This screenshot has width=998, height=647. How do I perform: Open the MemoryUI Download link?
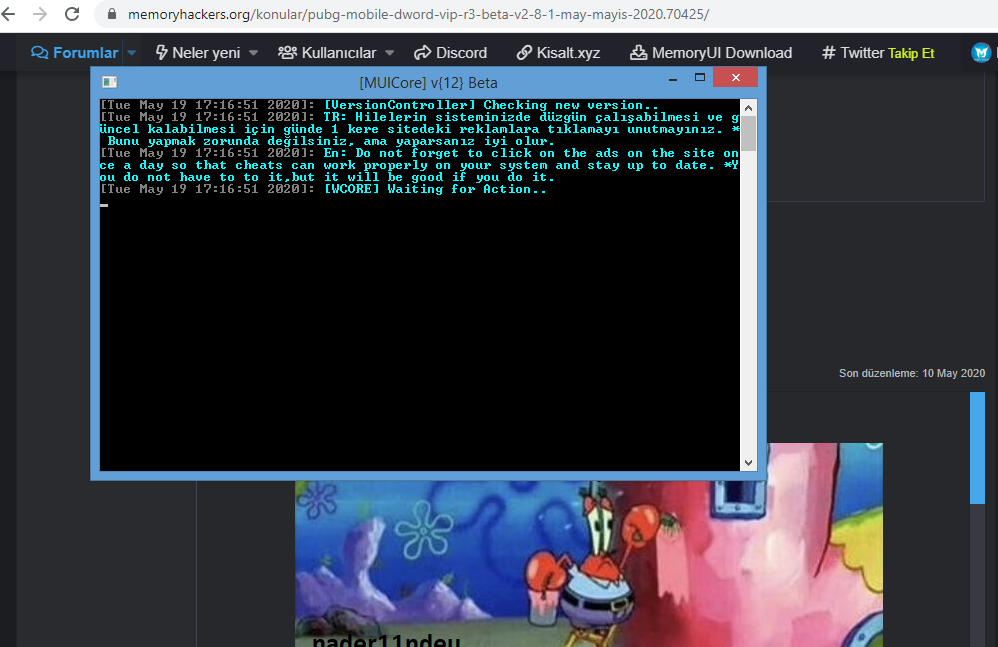(x=711, y=53)
